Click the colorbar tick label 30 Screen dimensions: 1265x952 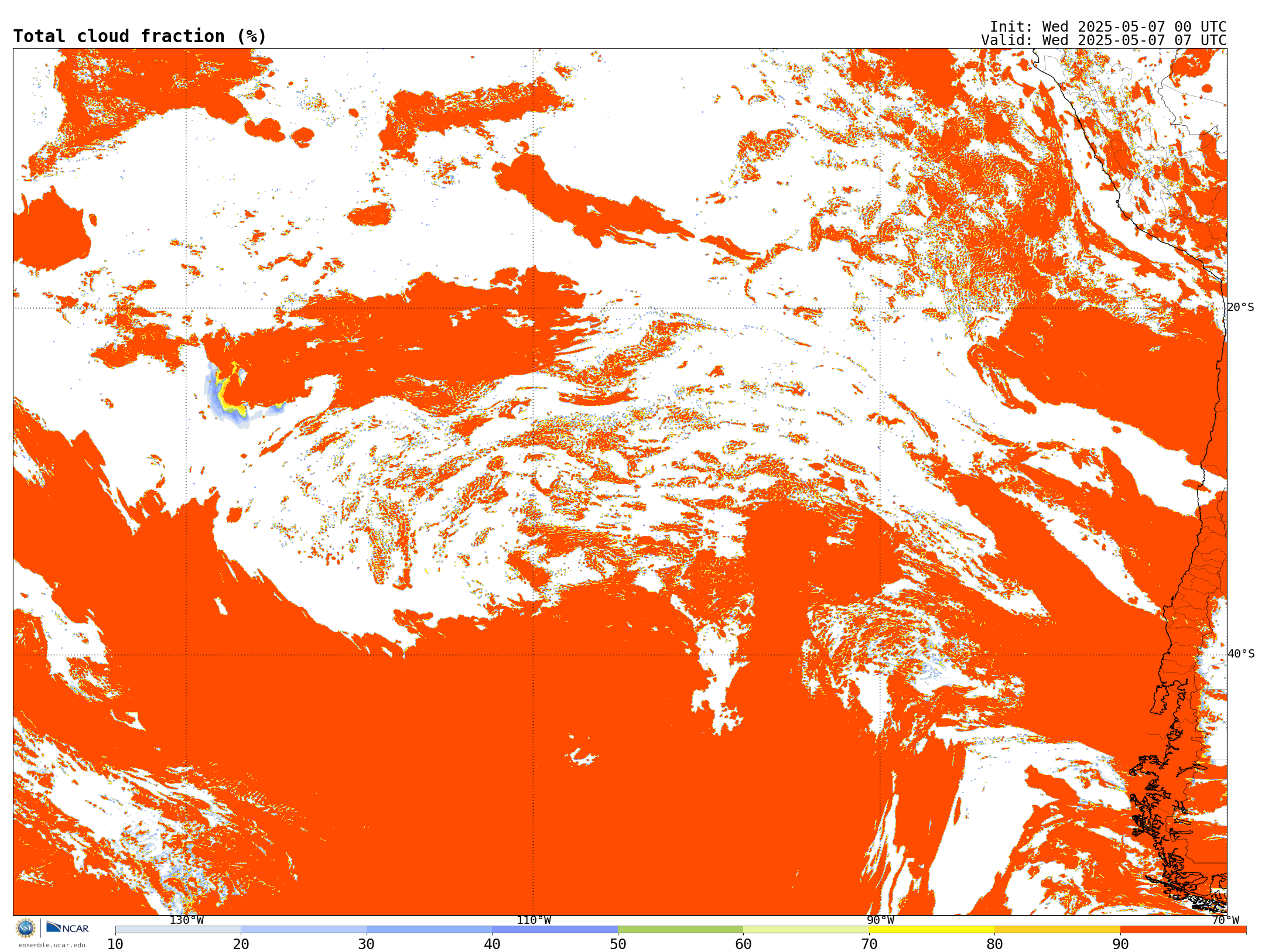367,944
